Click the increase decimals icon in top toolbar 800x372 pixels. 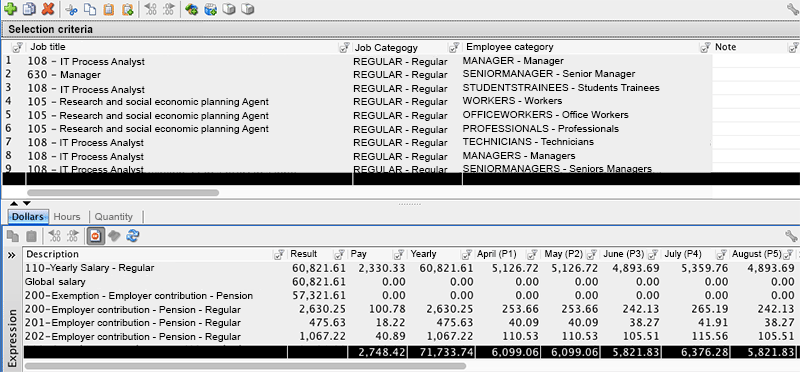tap(169, 9)
